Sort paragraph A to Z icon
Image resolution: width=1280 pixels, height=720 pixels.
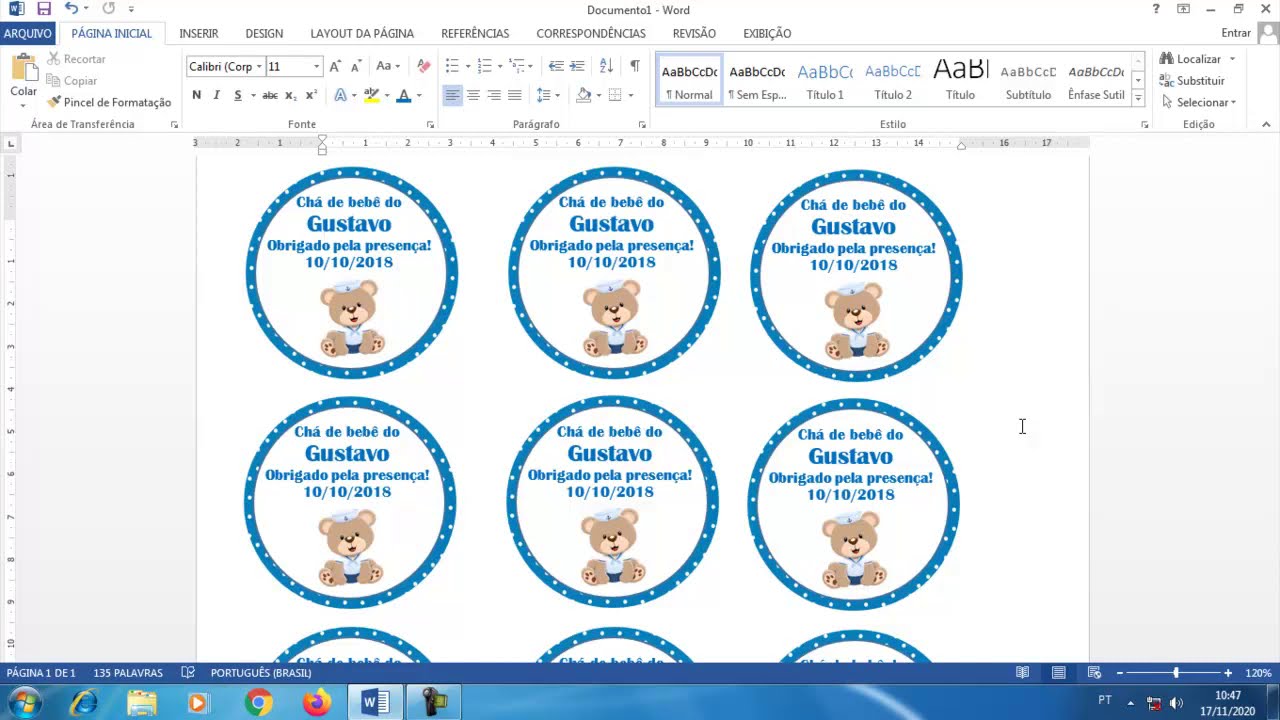[x=606, y=66]
